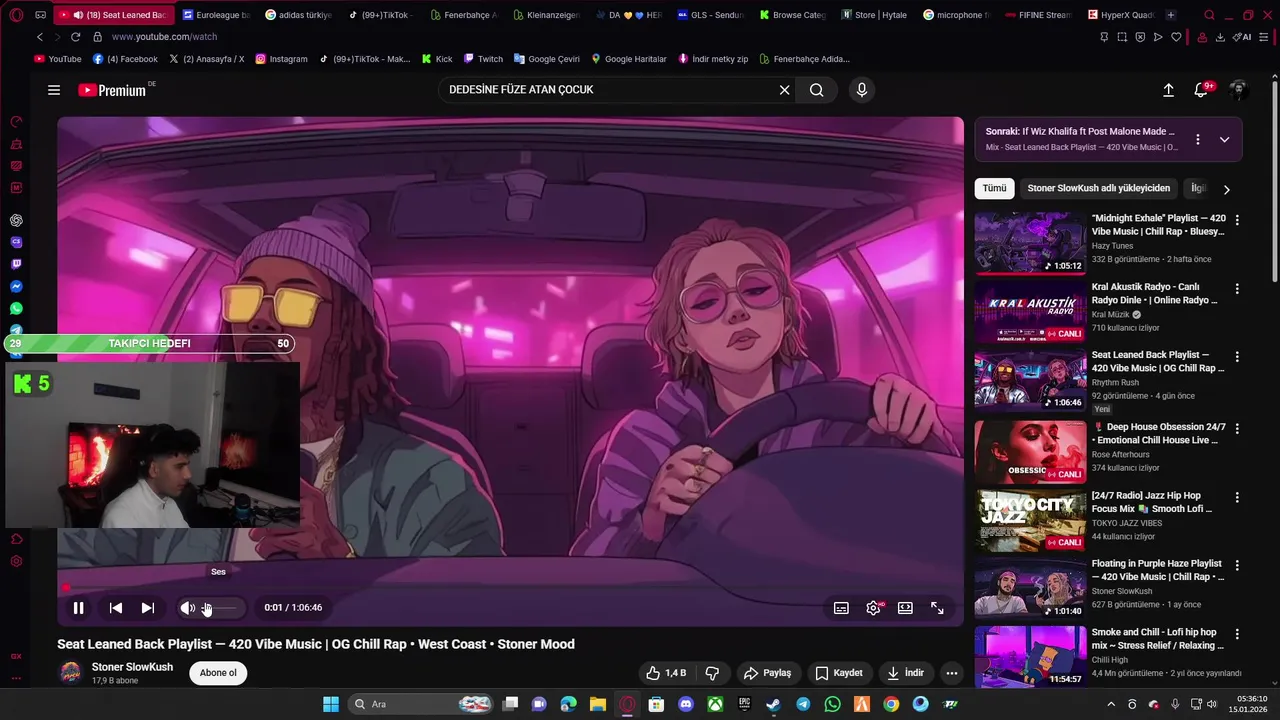Open options for Kral Akustik Radyo video

(x=1237, y=289)
